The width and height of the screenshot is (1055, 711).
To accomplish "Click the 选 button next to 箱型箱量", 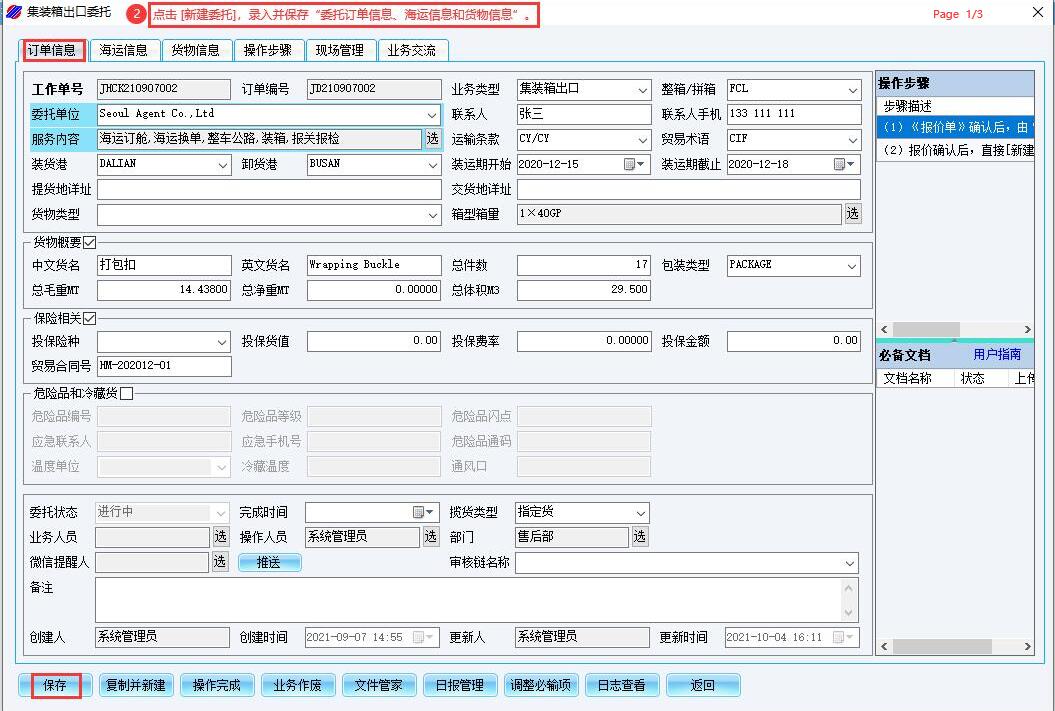I will coord(852,214).
